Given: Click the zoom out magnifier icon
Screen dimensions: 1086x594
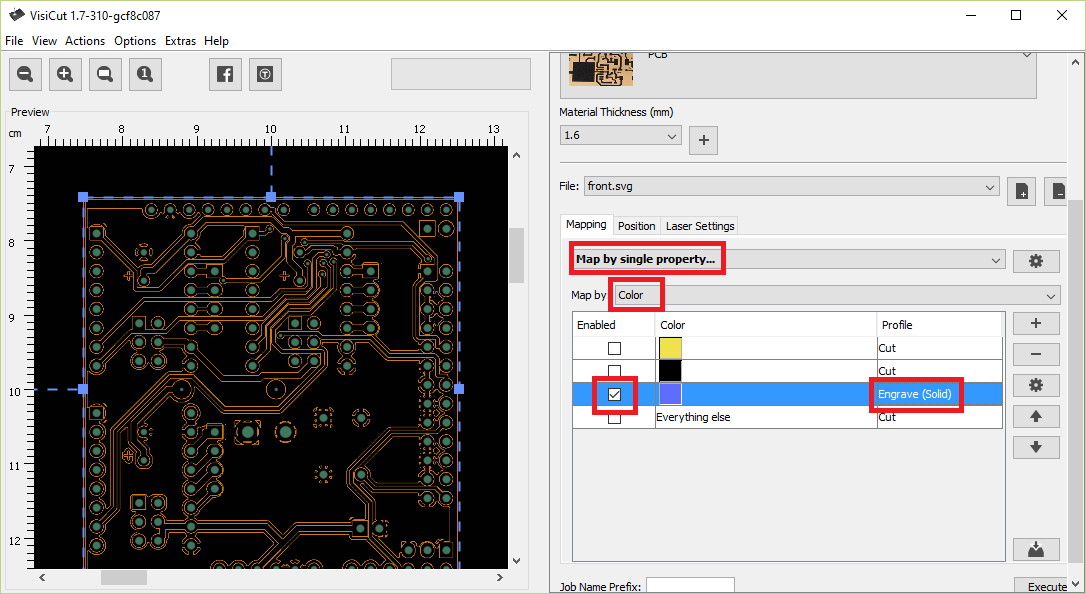Looking at the screenshot, I should [x=25, y=74].
